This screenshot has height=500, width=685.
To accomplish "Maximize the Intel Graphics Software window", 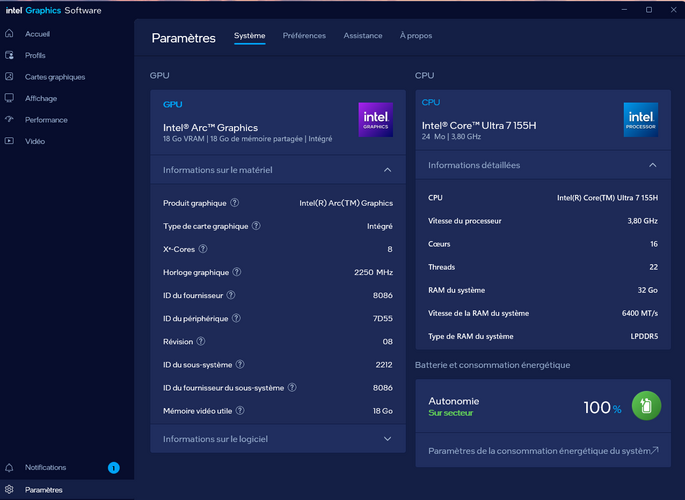I will pos(649,10).
